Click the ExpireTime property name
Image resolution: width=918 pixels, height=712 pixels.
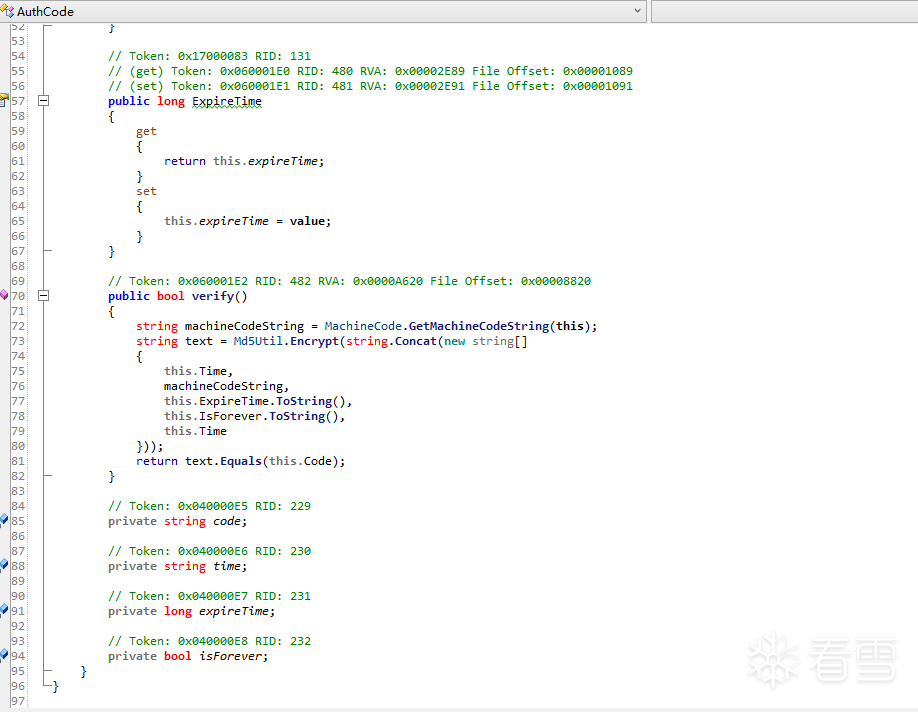pos(227,101)
